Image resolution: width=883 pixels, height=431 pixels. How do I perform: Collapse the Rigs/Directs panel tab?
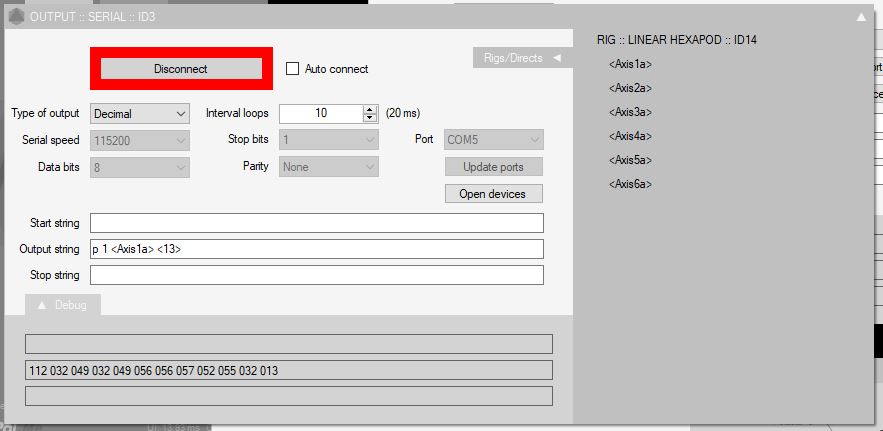coord(523,57)
